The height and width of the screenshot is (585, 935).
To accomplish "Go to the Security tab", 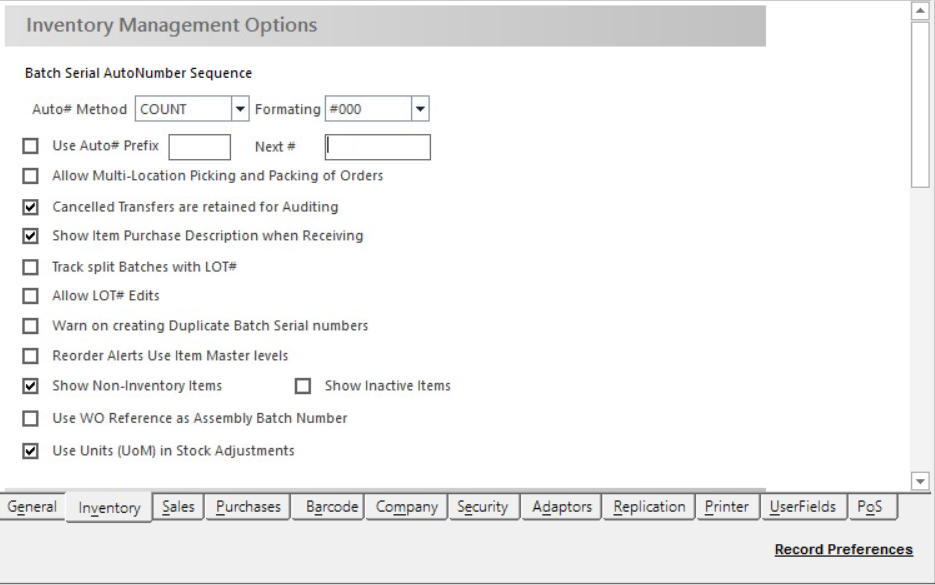I will 482,507.
